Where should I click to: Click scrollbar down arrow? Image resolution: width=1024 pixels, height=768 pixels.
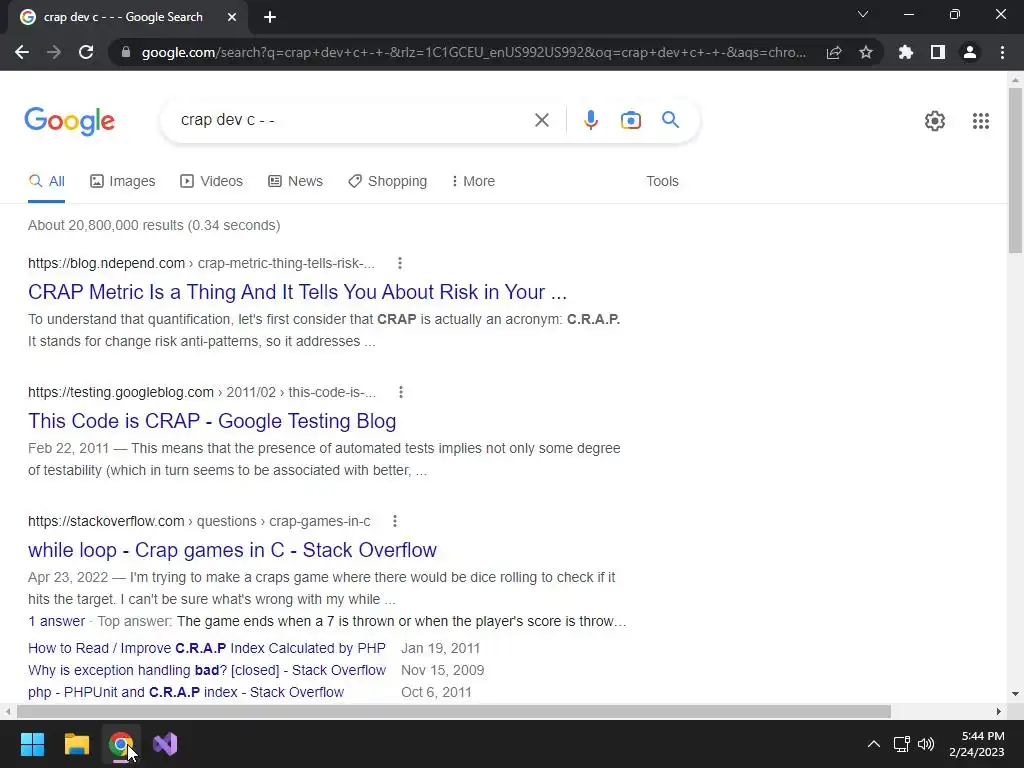[1015, 694]
